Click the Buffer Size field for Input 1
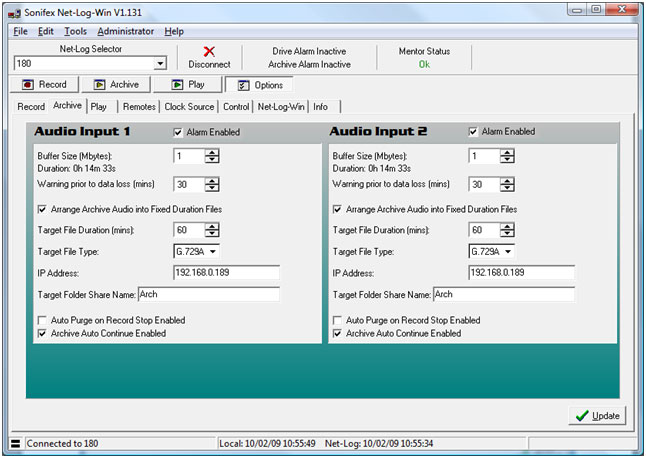This screenshot has height=458, width=646. (190, 156)
